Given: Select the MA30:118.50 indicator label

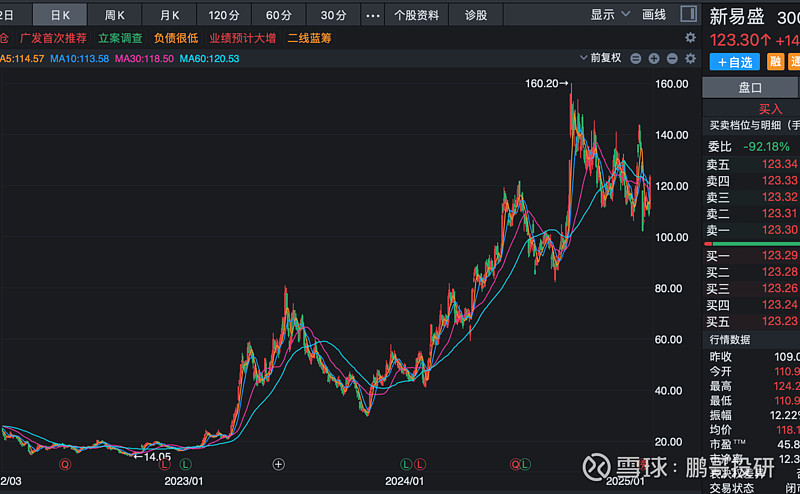Looking at the screenshot, I should [144, 59].
